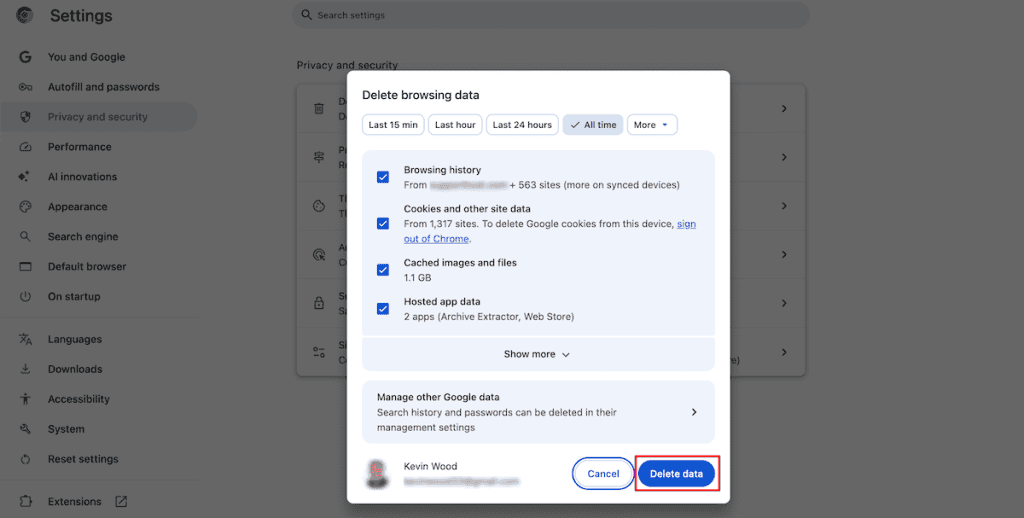Open the cookie row's right chevron
Viewport: 1024px width, 518px height.
784,206
